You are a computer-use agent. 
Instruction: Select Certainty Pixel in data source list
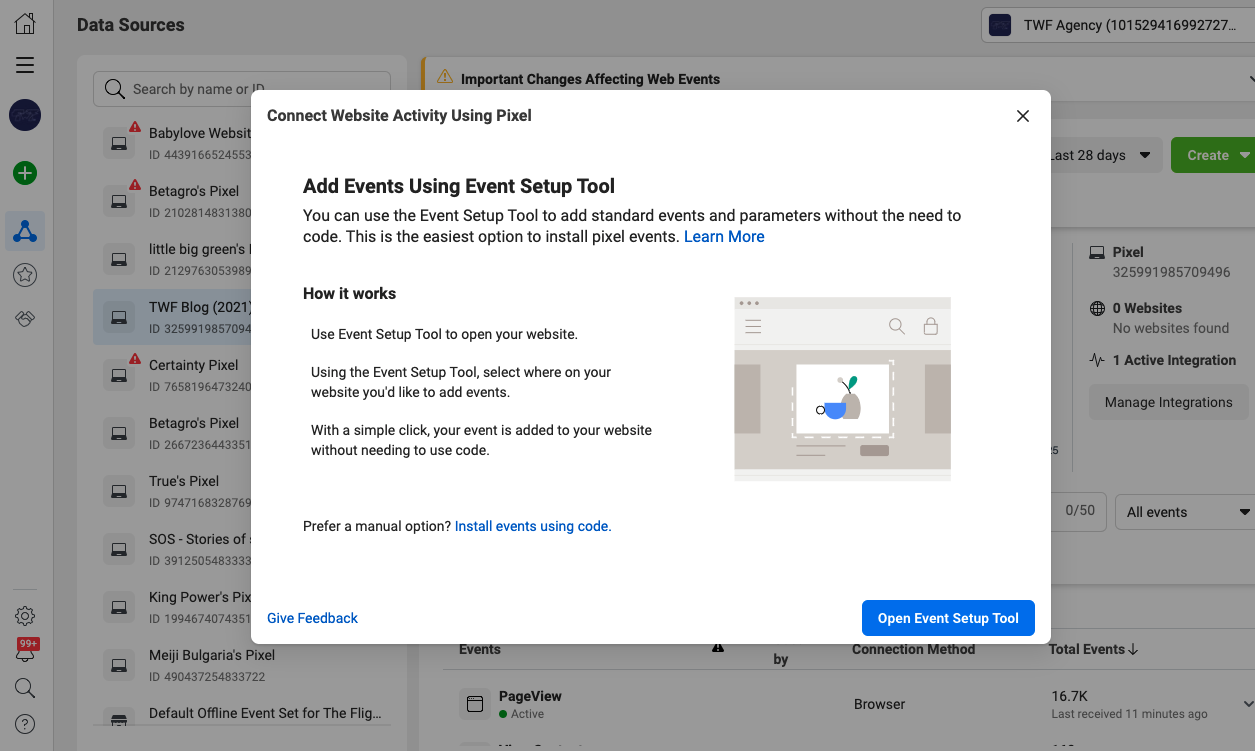coord(194,365)
